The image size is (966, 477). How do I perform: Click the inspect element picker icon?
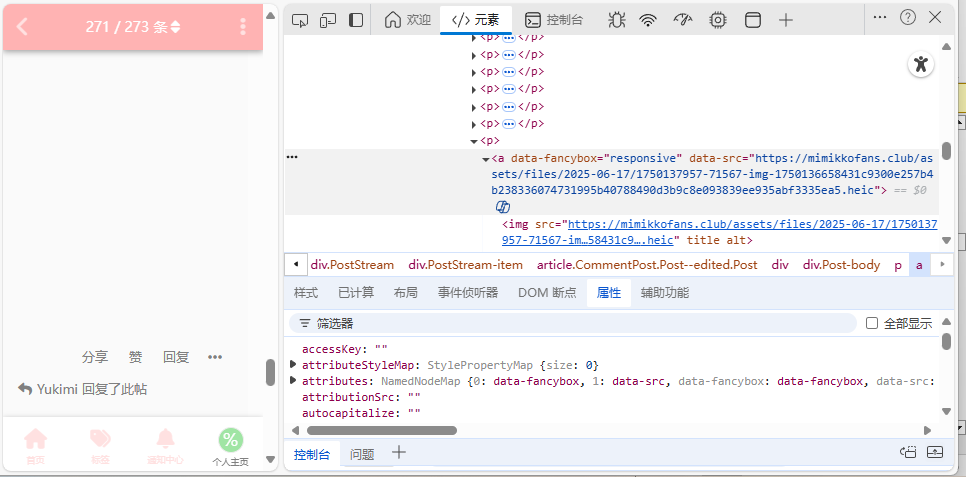(x=300, y=19)
